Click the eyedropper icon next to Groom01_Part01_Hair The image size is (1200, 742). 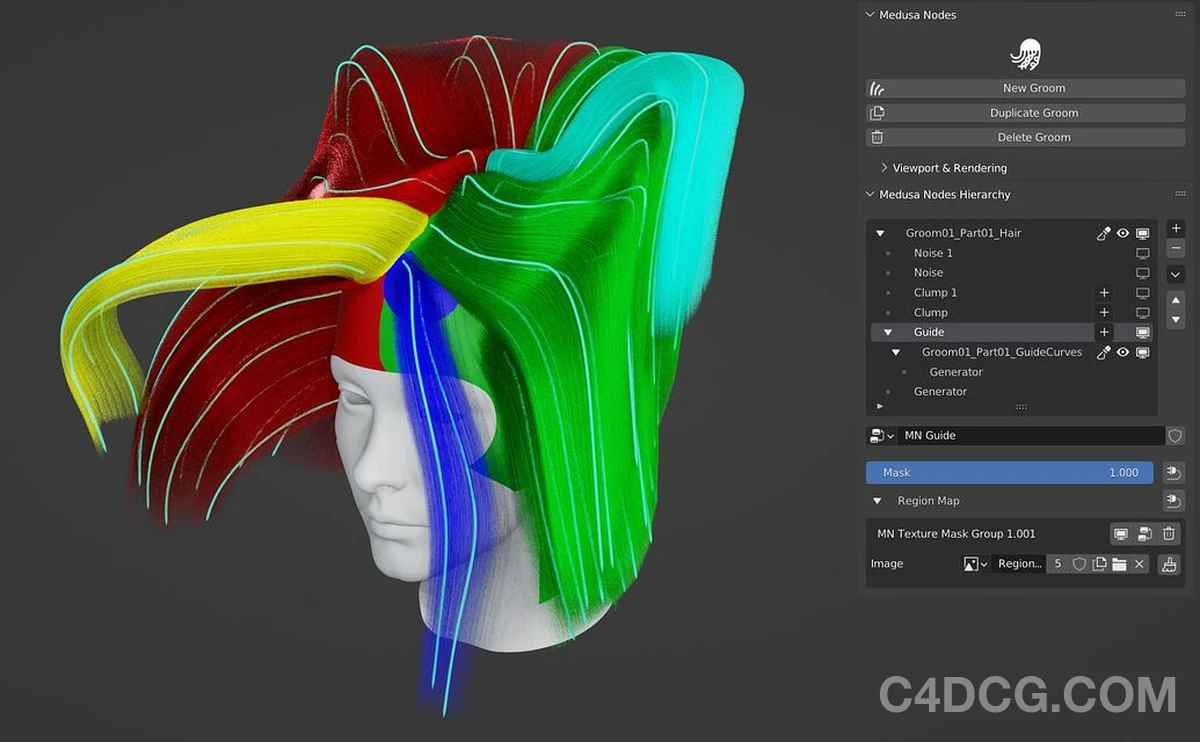click(1103, 232)
